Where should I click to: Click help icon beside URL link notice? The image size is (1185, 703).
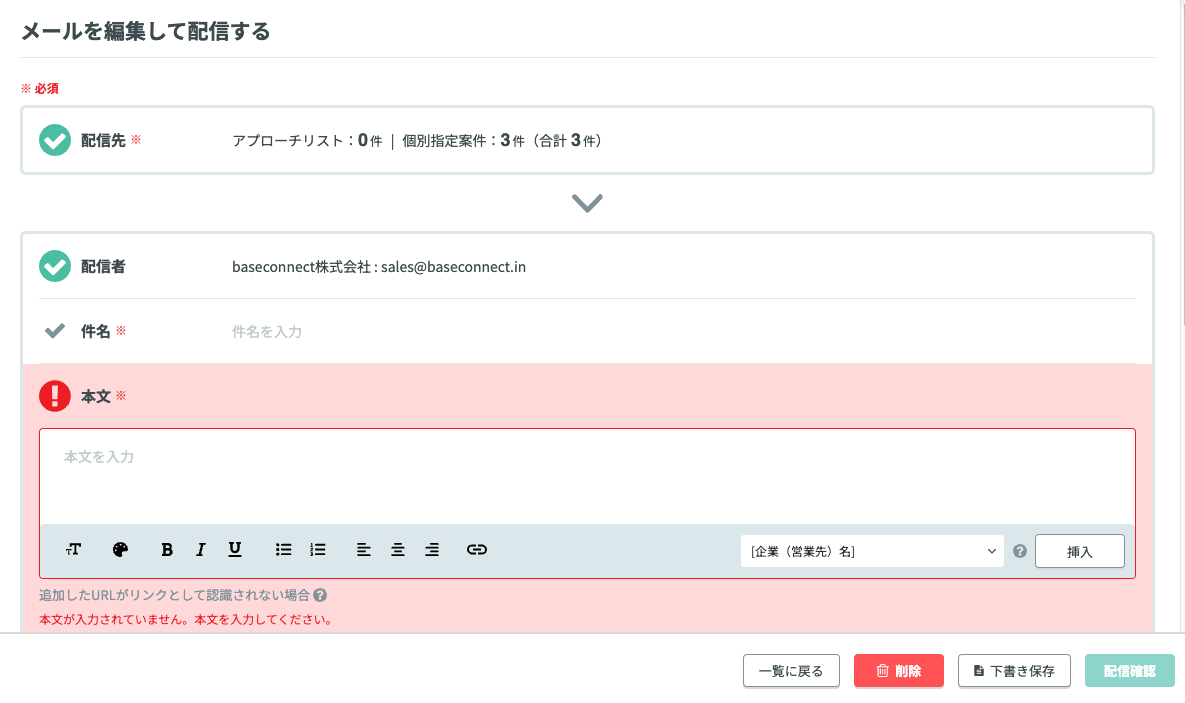point(320,596)
